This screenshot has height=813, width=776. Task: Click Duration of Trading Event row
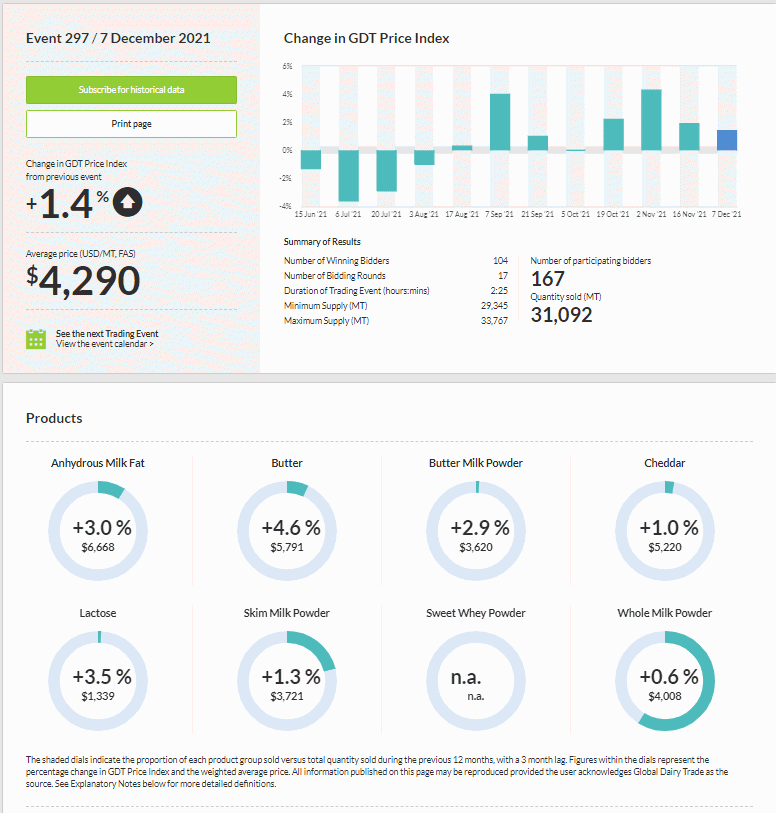click(x=396, y=291)
